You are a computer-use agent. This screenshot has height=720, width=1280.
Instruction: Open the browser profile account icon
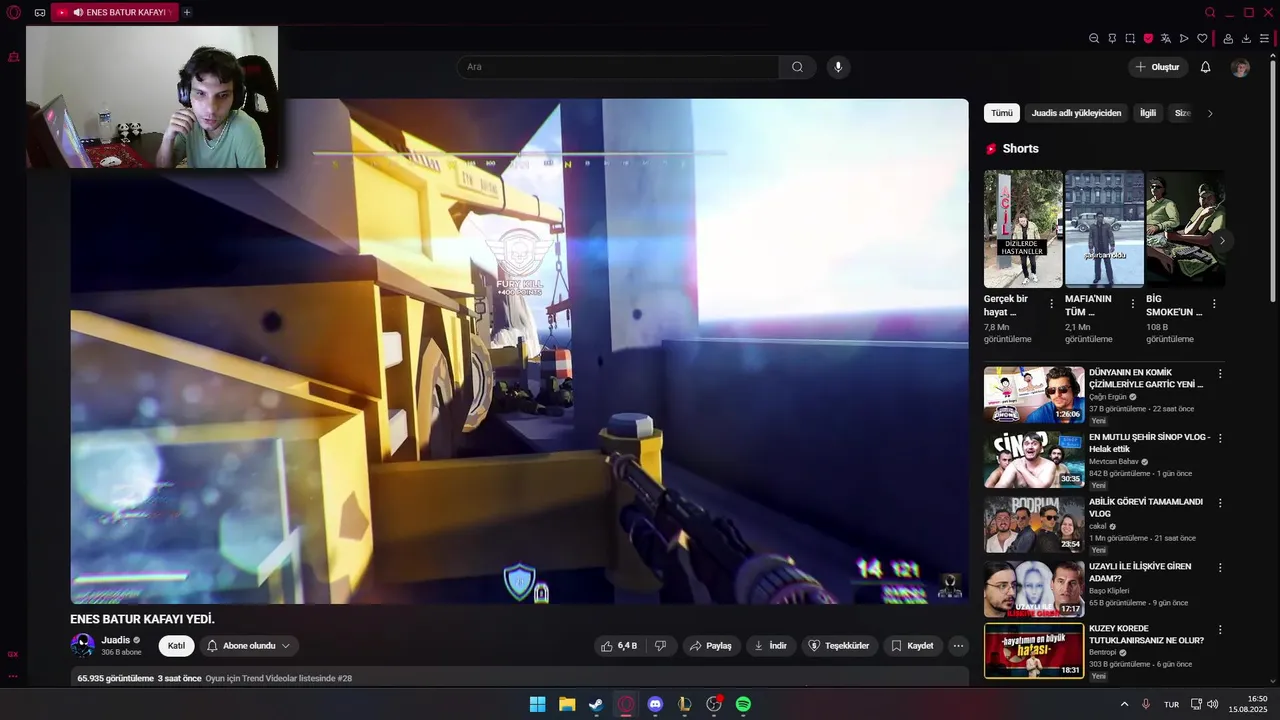pyautogui.click(x=1228, y=38)
